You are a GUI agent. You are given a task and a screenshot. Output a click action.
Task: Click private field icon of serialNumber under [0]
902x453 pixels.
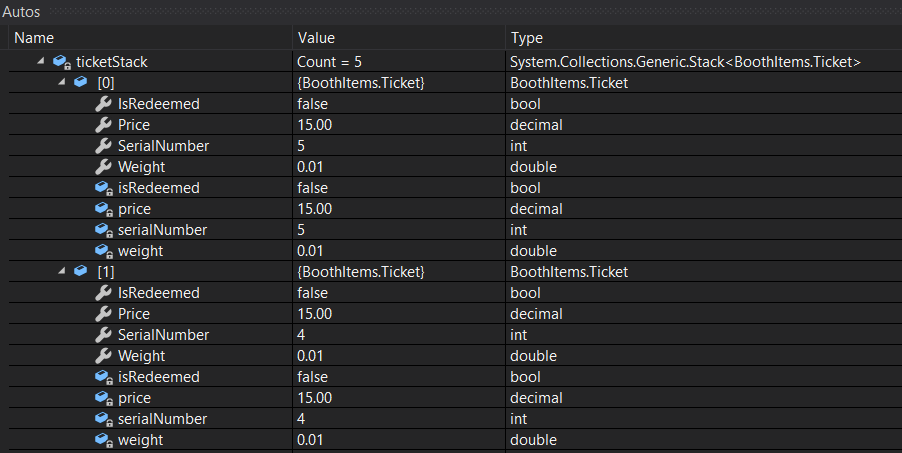coord(104,230)
